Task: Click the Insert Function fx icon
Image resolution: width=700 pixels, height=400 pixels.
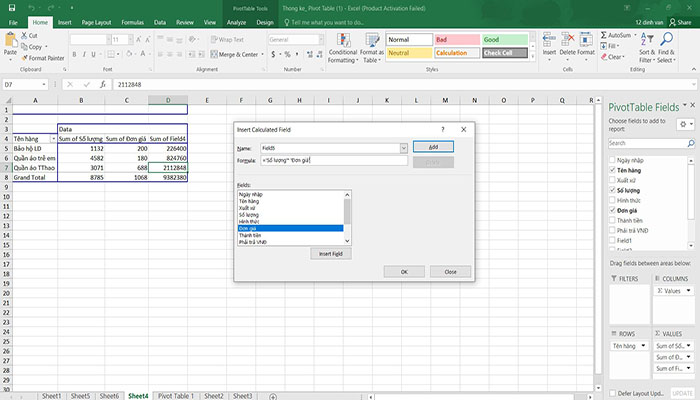Action: point(103,84)
